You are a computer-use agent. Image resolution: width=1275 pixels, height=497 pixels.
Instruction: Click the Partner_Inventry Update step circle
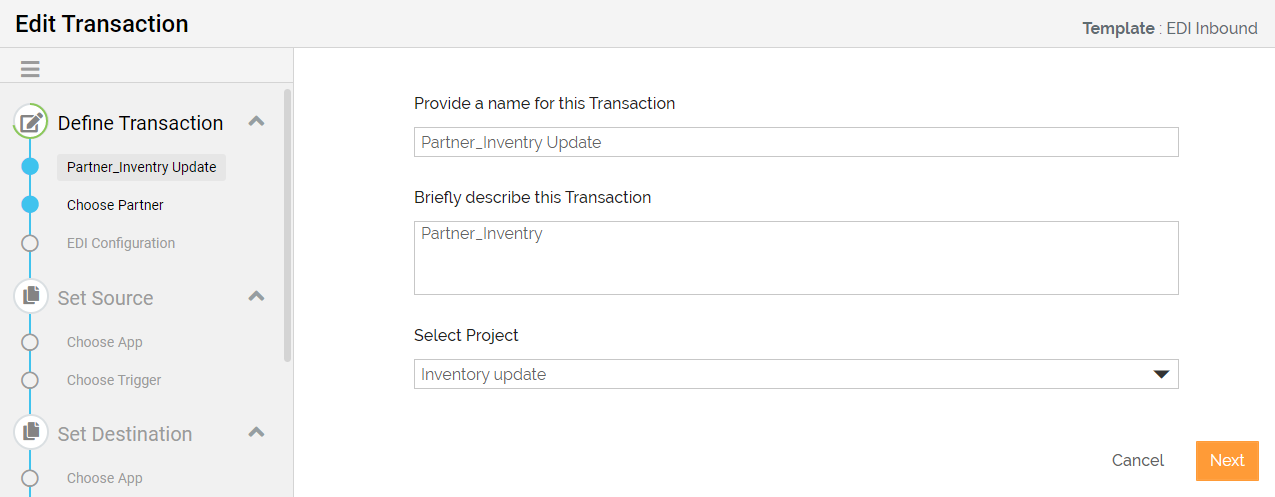tap(30, 167)
